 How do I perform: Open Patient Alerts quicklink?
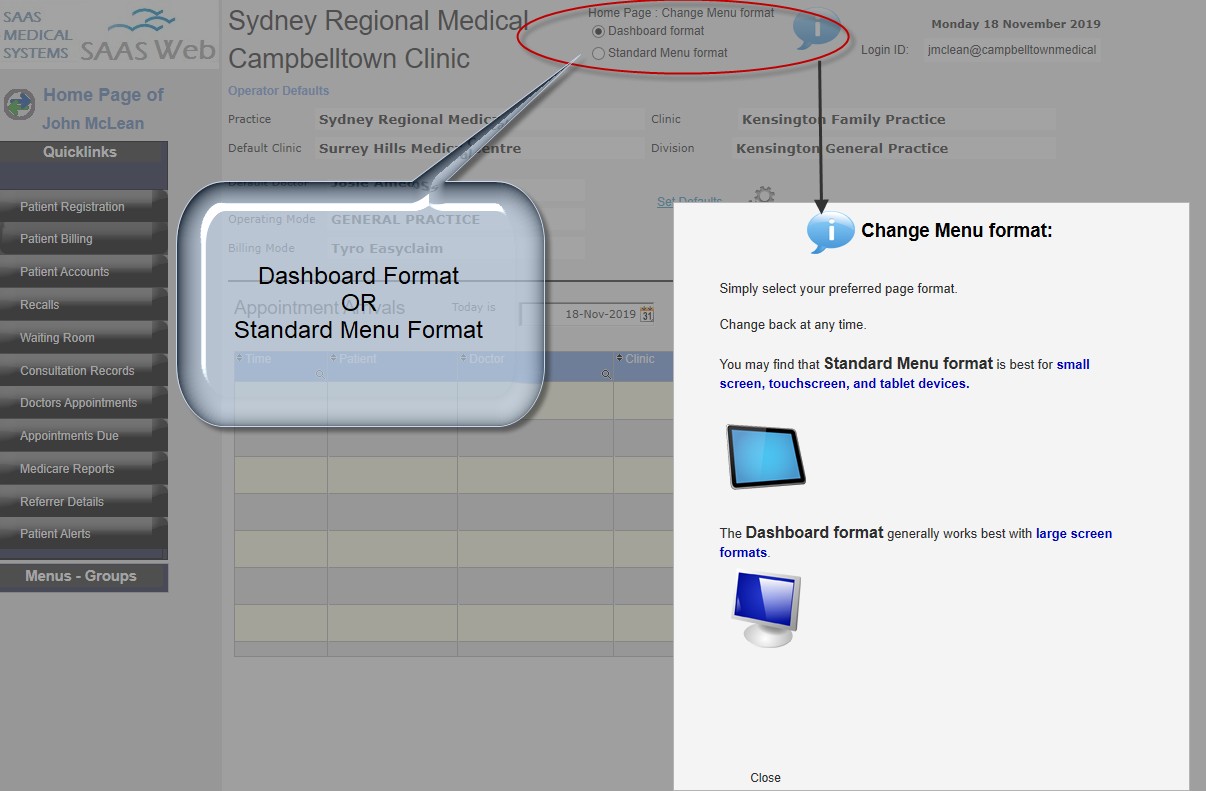point(84,534)
